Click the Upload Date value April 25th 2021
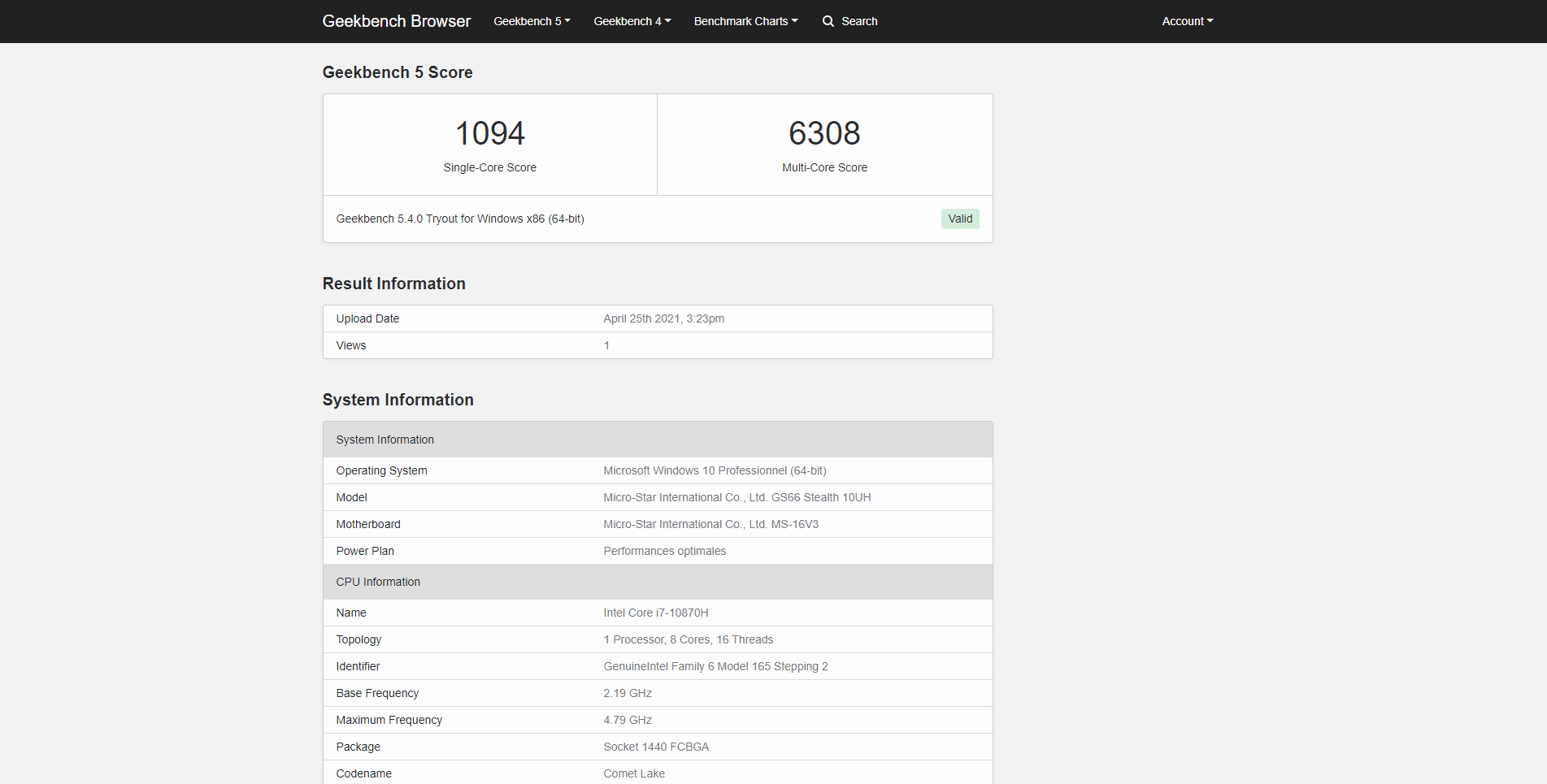The height and width of the screenshot is (784, 1547). coord(663,318)
